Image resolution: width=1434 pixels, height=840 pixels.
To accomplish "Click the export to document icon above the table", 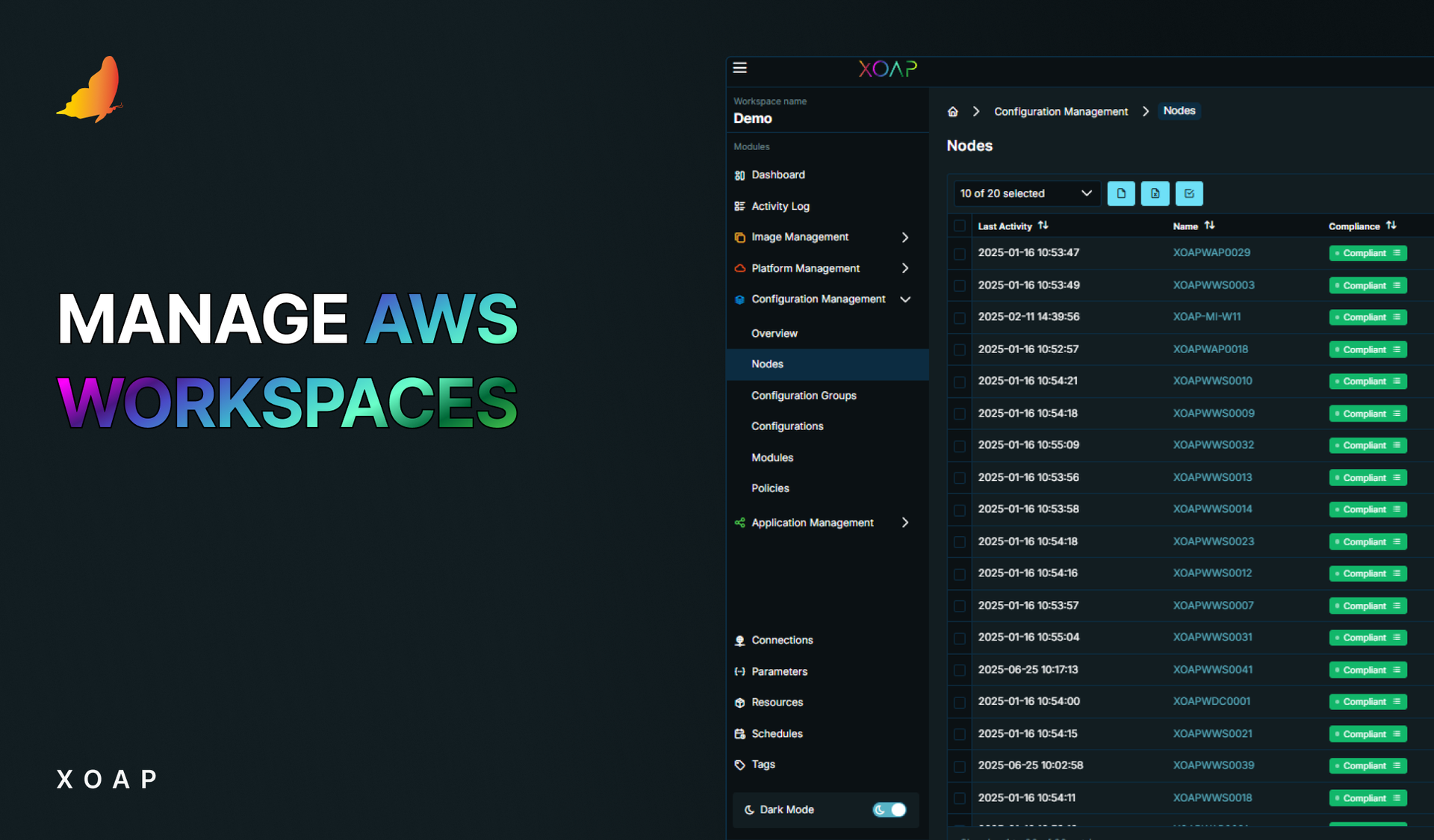I will (x=1121, y=193).
